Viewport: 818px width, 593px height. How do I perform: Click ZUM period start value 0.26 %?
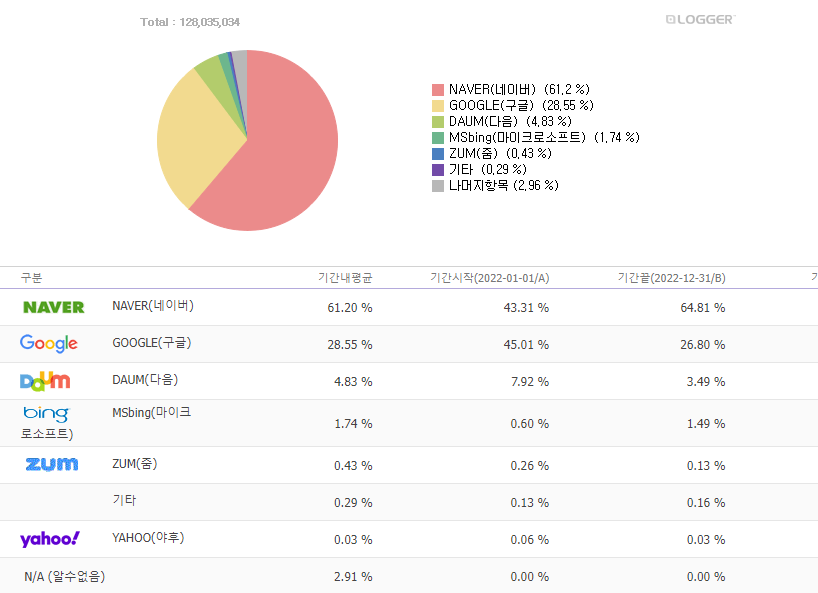pos(530,466)
